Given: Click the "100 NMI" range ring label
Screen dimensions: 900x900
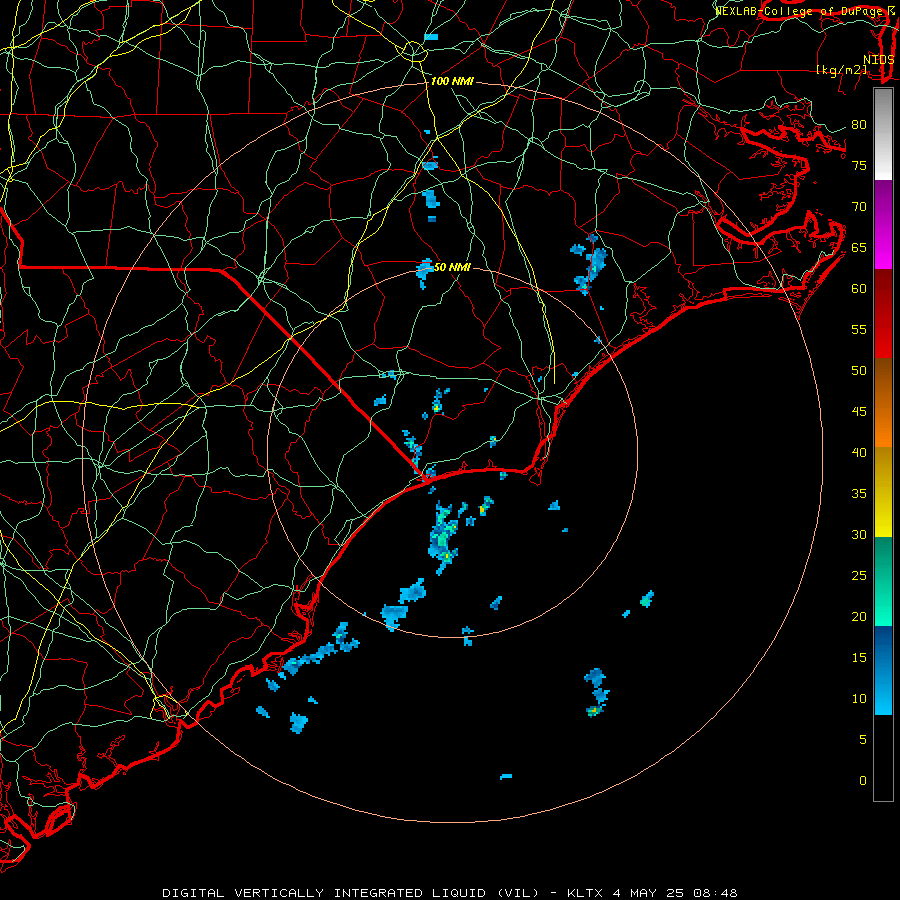Looking at the screenshot, I should coord(452,82).
